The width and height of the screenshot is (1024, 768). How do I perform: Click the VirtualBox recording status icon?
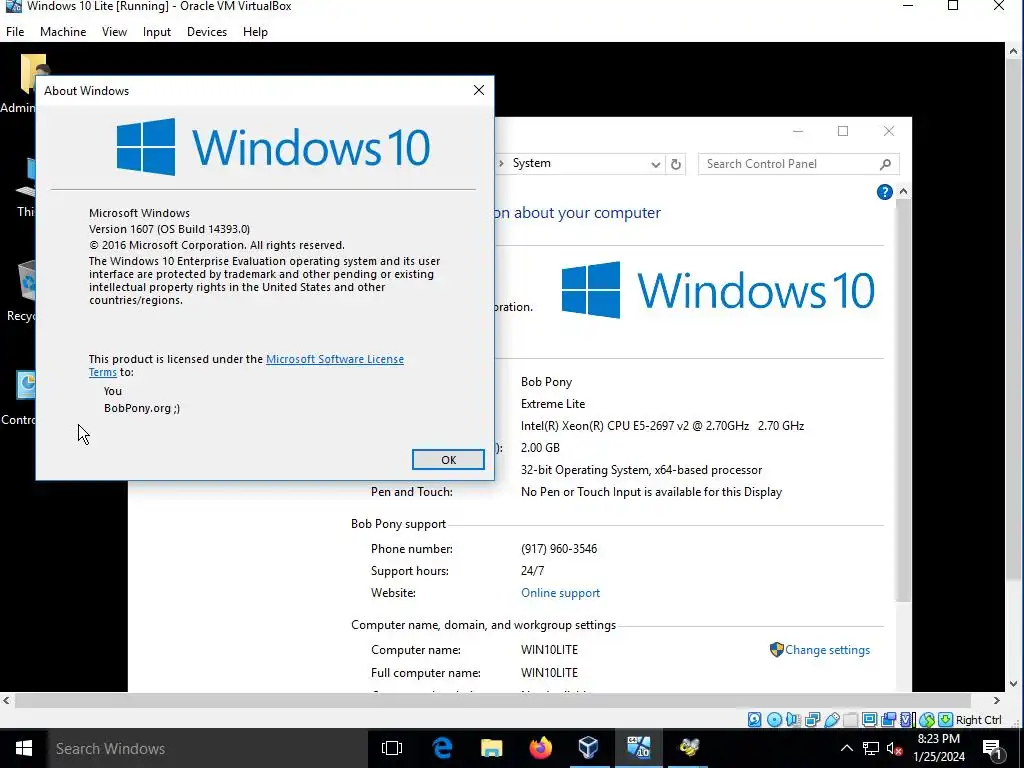[888, 720]
